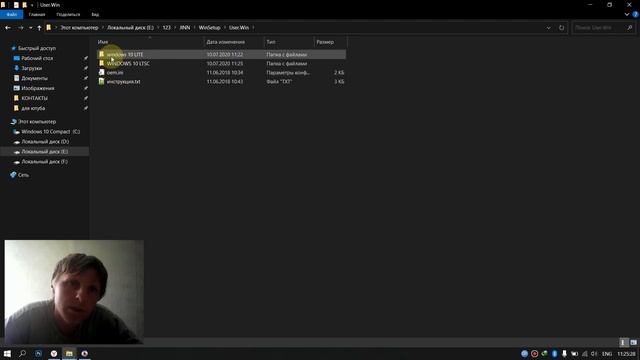Open the recent locations dropdown arrow
This screenshot has width=640, height=360.
point(31,28)
